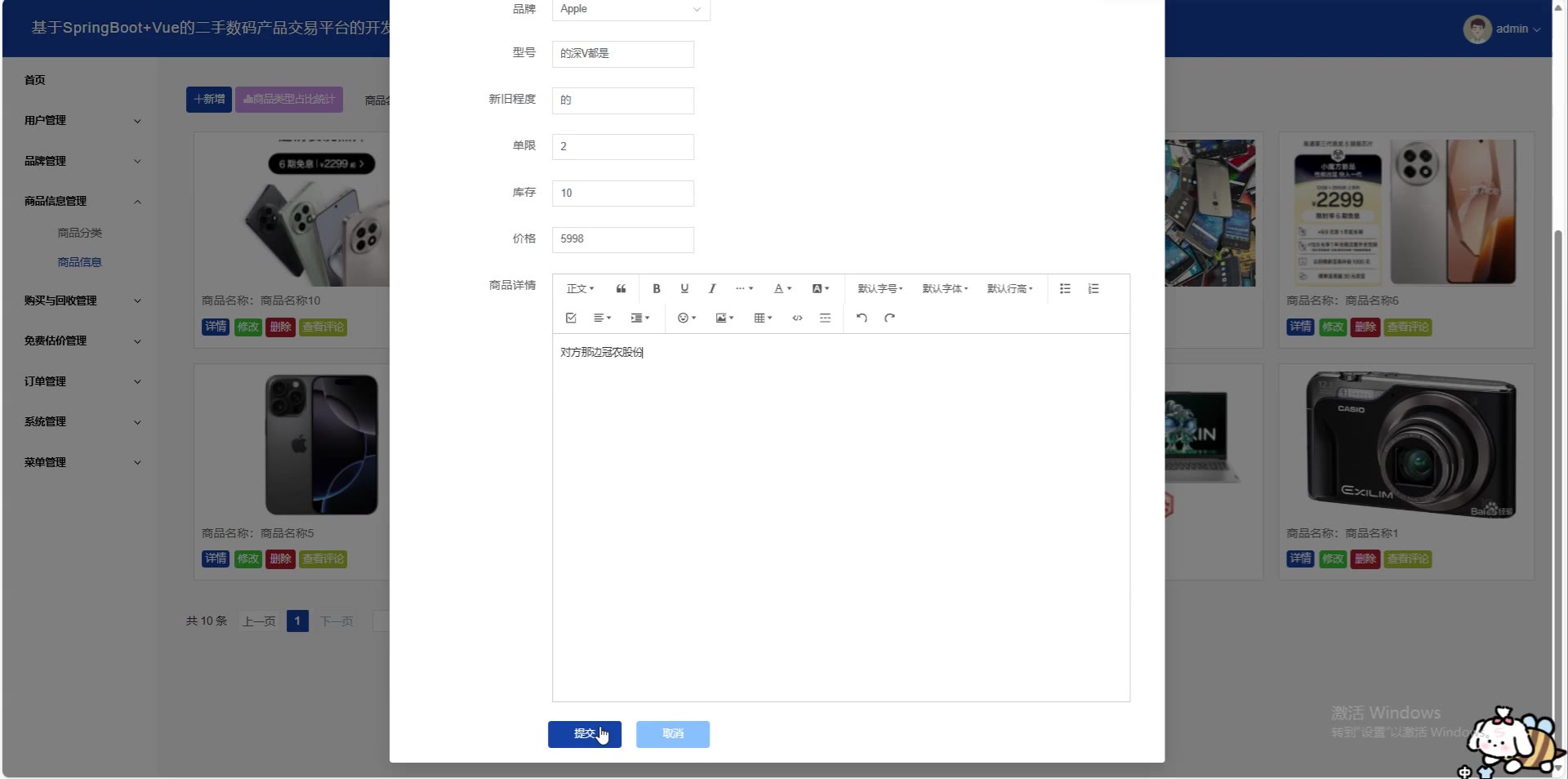
Task: Open the 默认字号 font size dropdown
Action: 880,289
